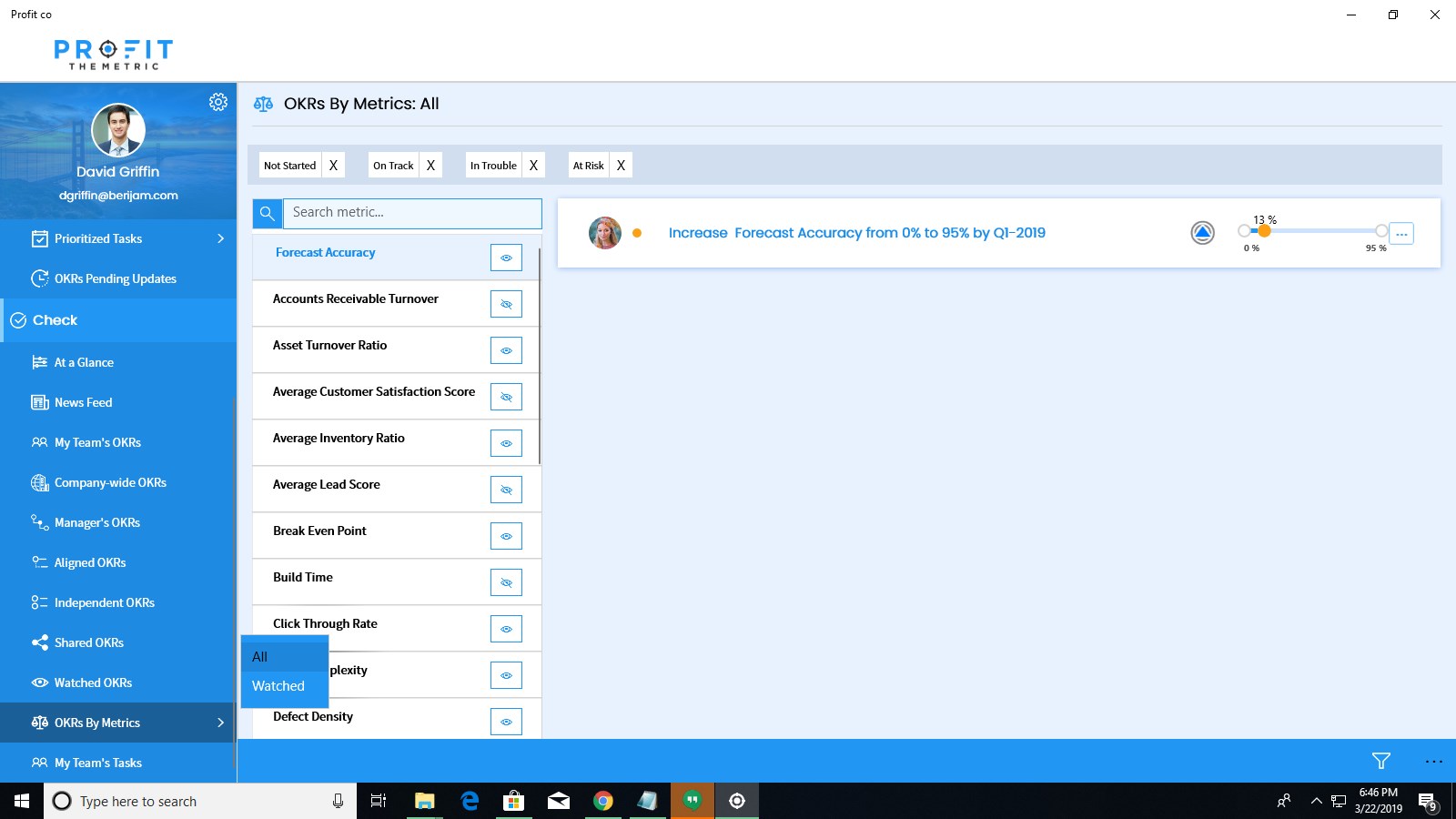Toggle watch eye for Accounts Receivable Turnover
The height and width of the screenshot is (819, 1456).
tap(506, 304)
